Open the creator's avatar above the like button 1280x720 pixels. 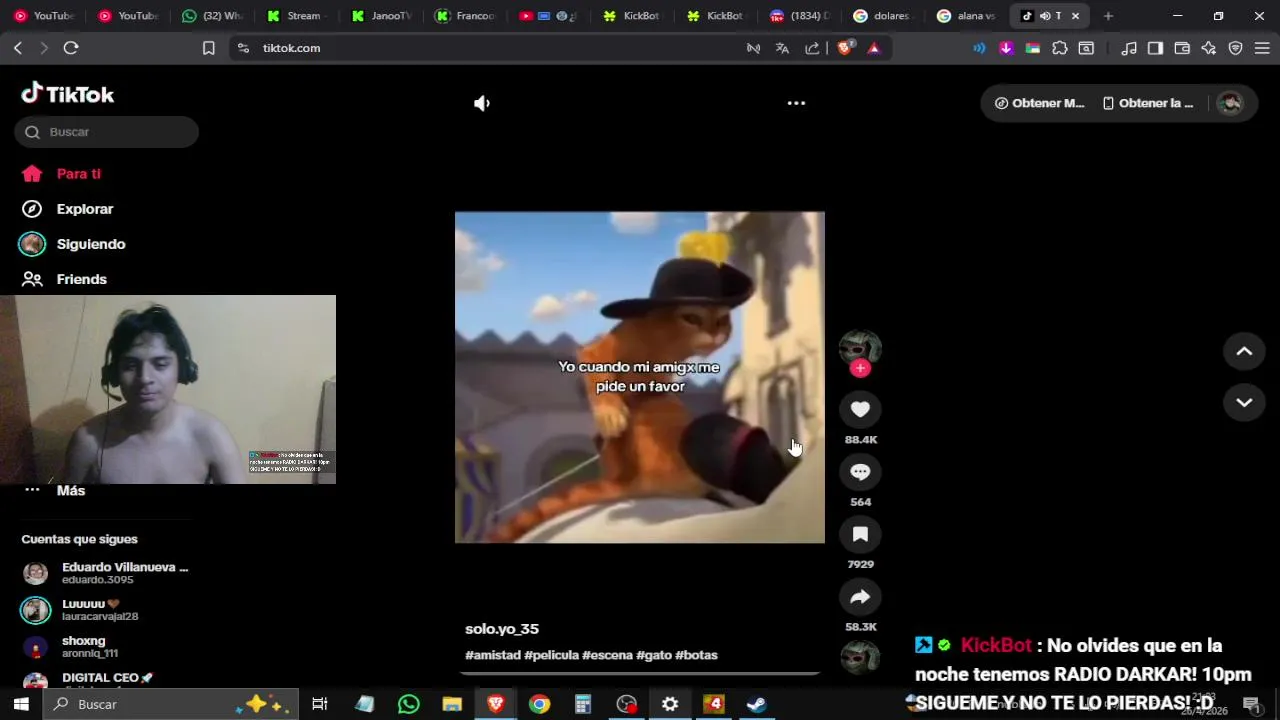pyautogui.click(x=860, y=346)
